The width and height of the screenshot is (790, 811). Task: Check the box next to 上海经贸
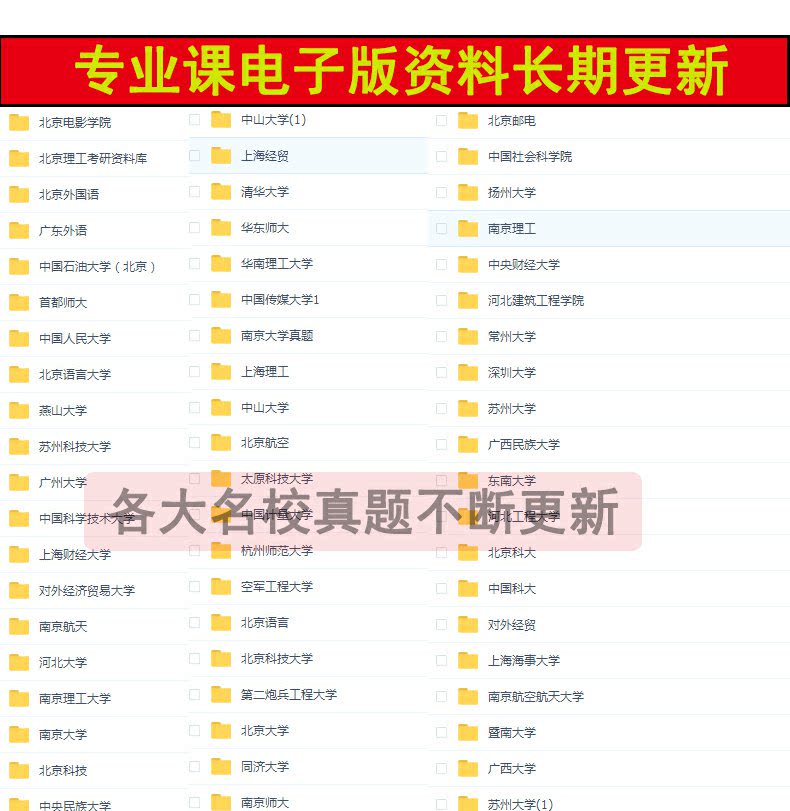coord(195,156)
